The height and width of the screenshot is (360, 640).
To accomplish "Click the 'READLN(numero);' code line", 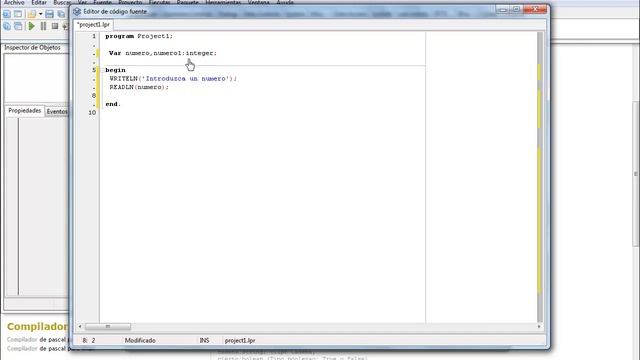I will tap(139, 87).
